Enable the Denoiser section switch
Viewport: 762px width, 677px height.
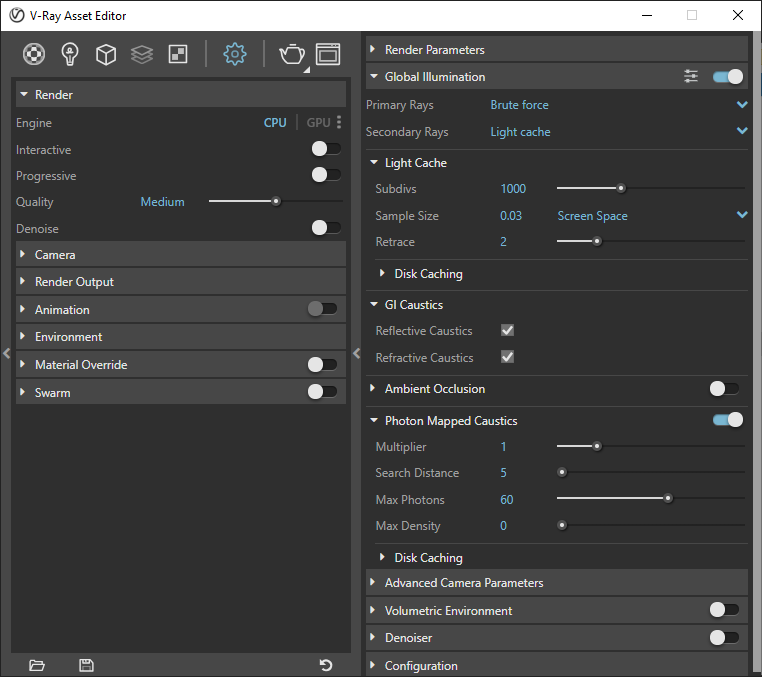[x=724, y=637]
